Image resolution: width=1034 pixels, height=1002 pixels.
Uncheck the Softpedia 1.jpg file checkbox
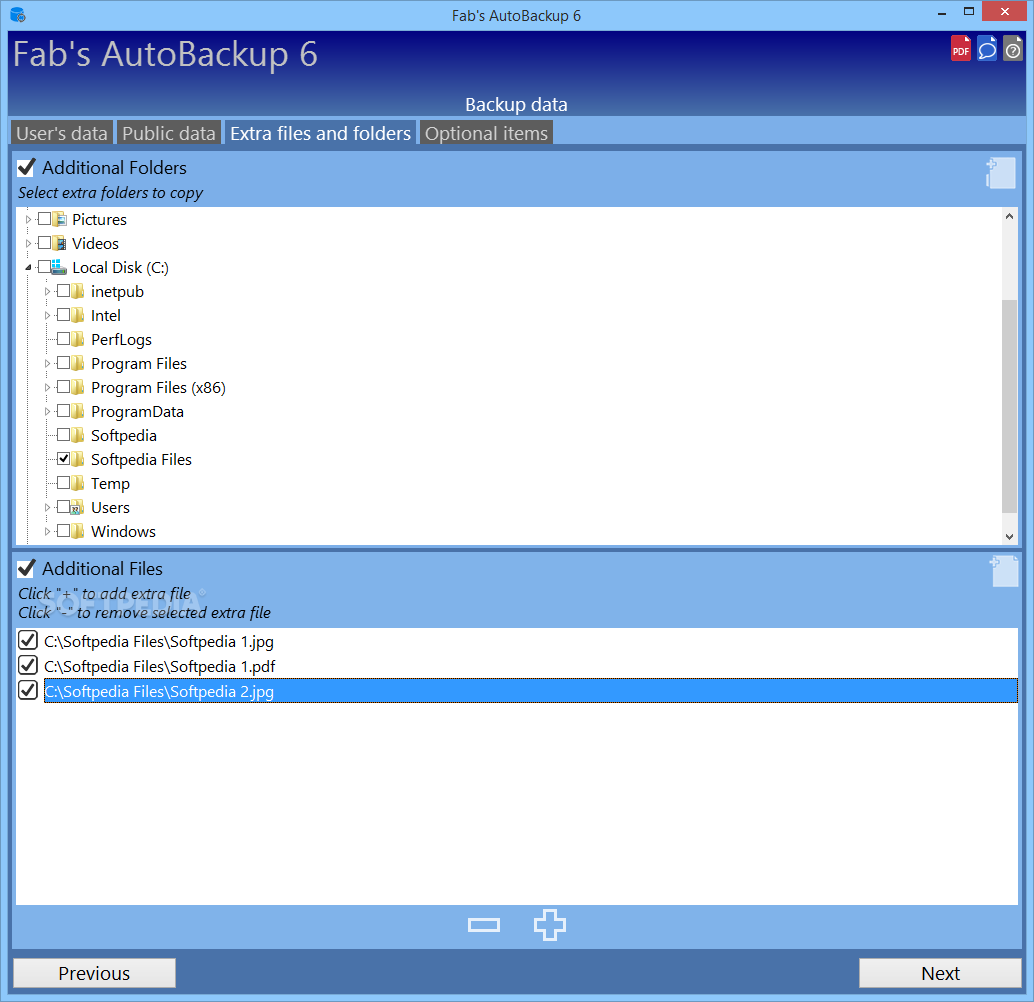point(28,640)
